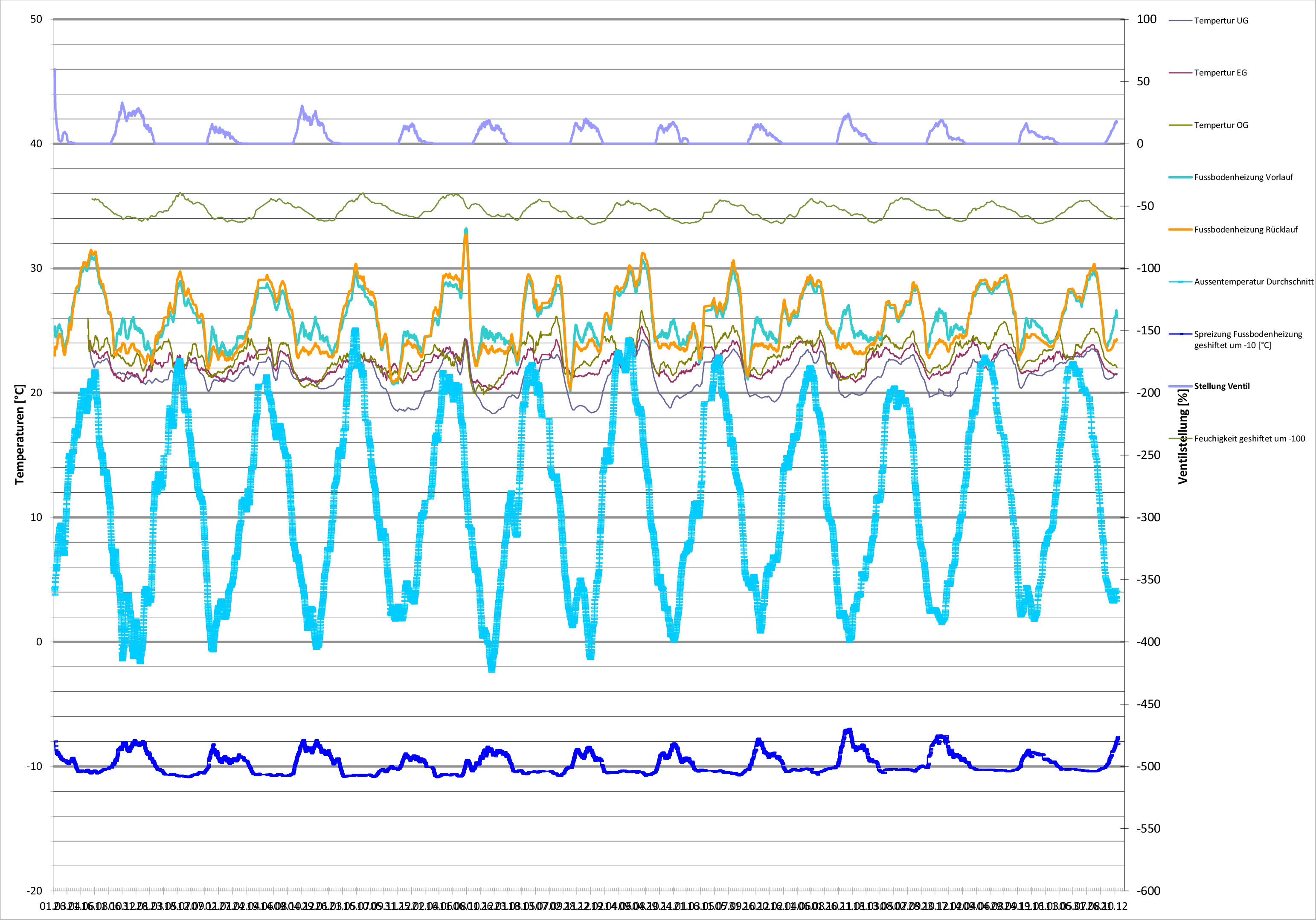Click the -600 label on right axis
Image resolution: width=1316 pixels, height=920 pixels.
click(x=1148, y=891)
